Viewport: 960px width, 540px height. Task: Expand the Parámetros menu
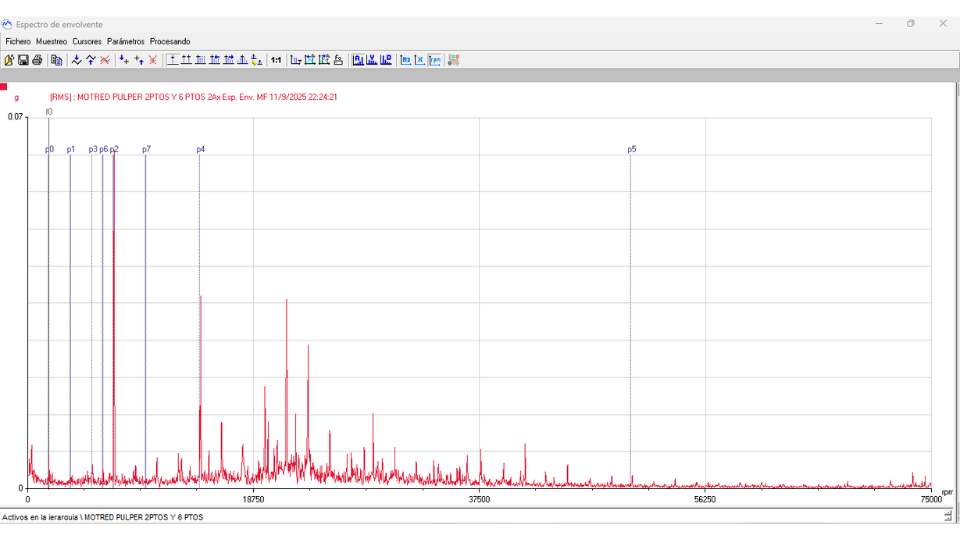(126, 41)
